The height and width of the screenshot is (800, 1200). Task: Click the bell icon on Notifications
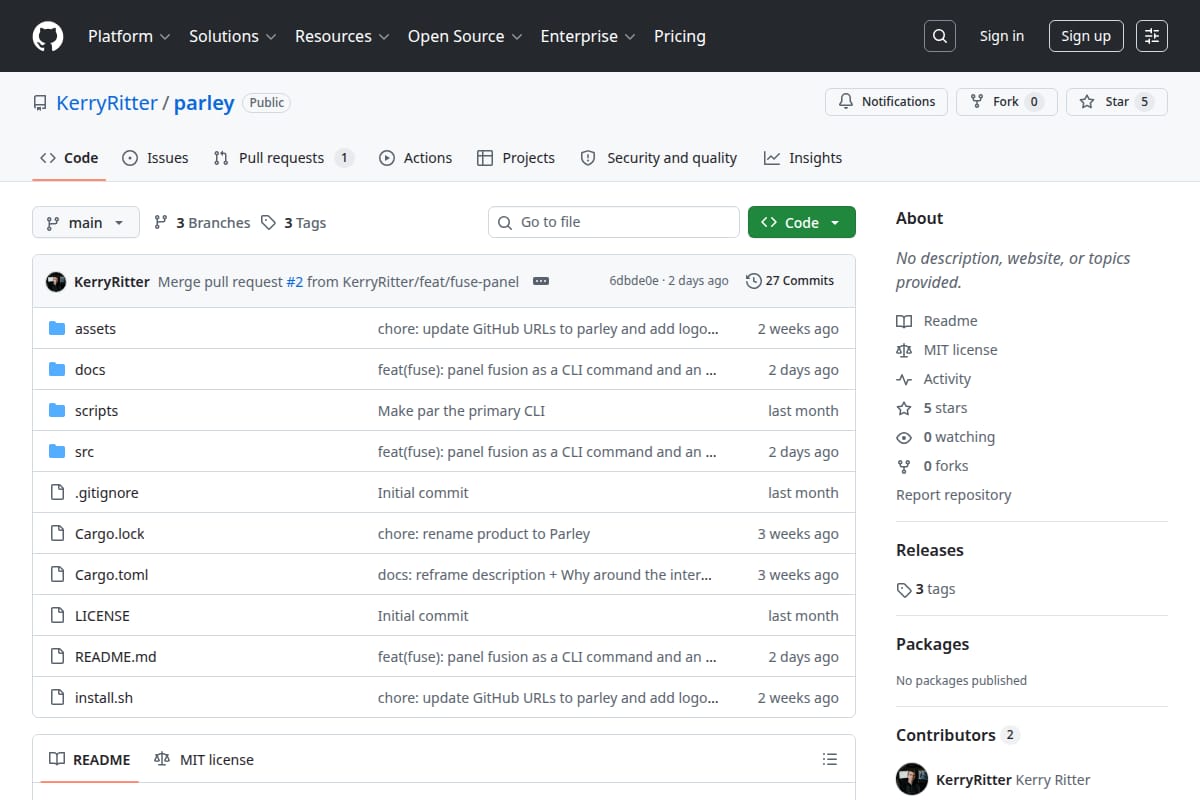pos(846,102)
